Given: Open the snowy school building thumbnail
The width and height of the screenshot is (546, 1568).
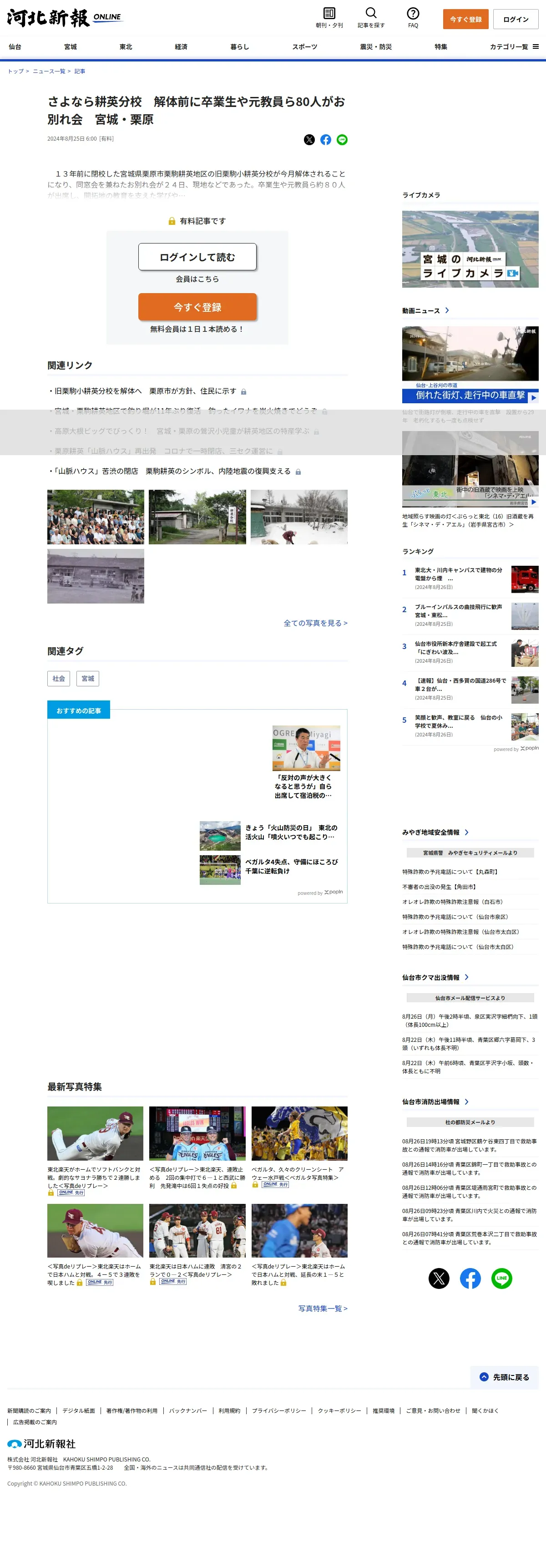Looking at the screenshot, I should 299,517.
